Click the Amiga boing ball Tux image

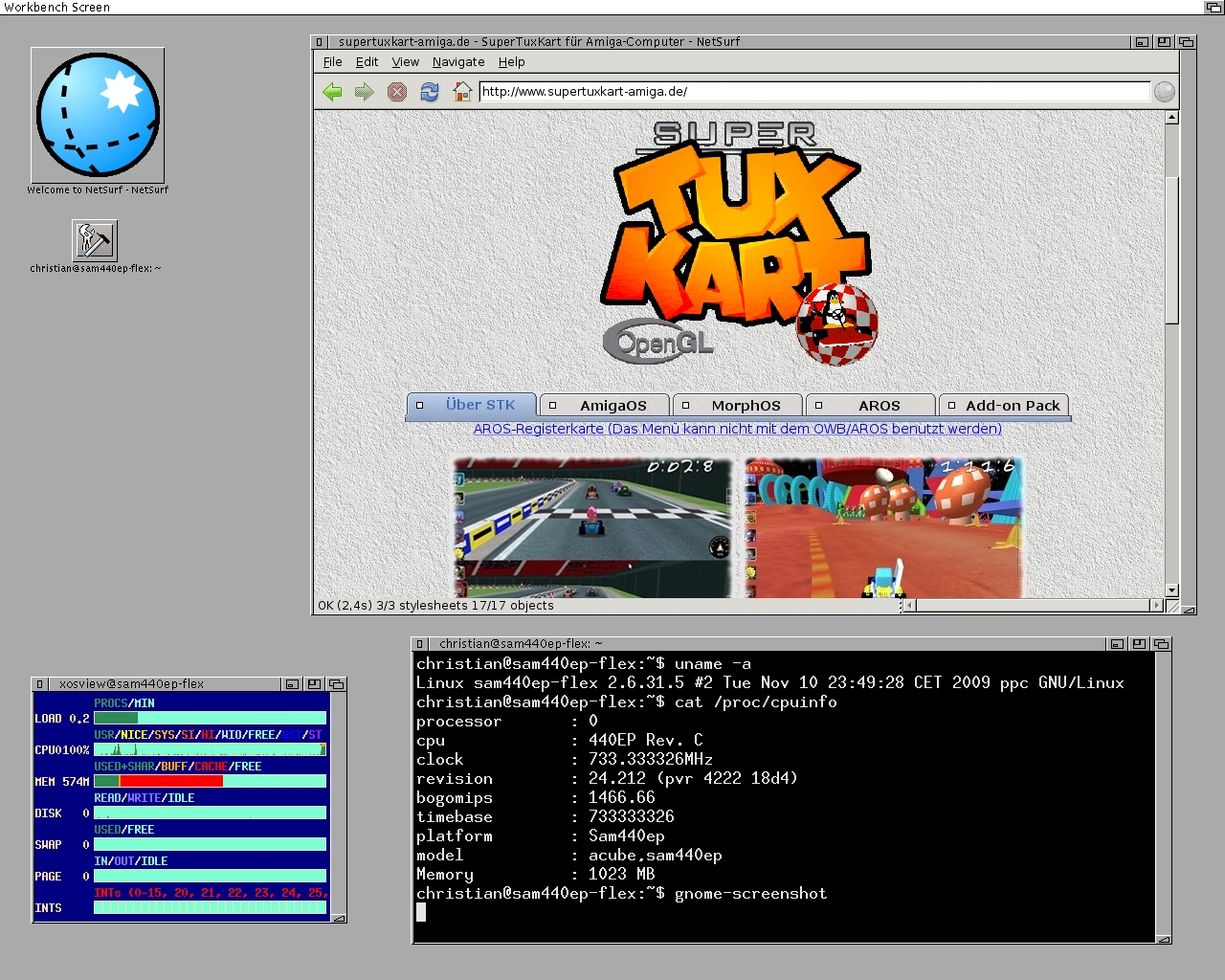pos(836,324)
